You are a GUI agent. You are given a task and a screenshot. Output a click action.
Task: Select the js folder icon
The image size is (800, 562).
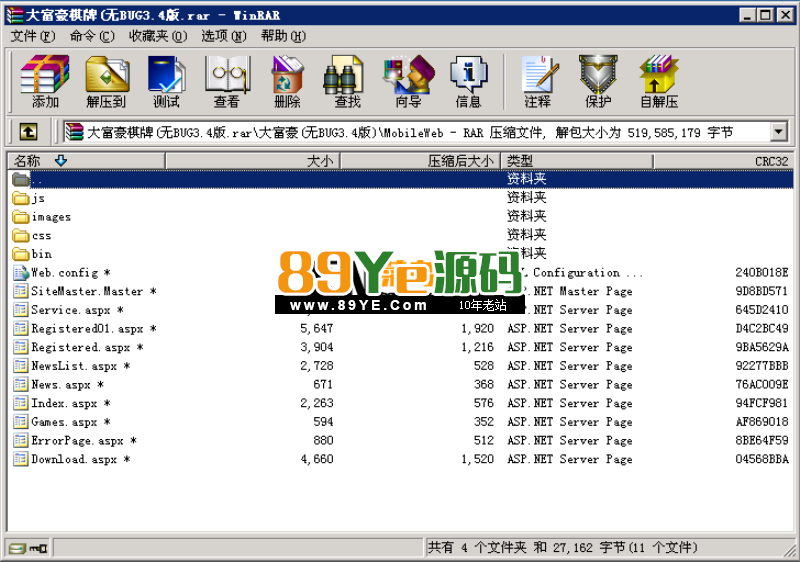pyautogui.click(x=20, y=198)
